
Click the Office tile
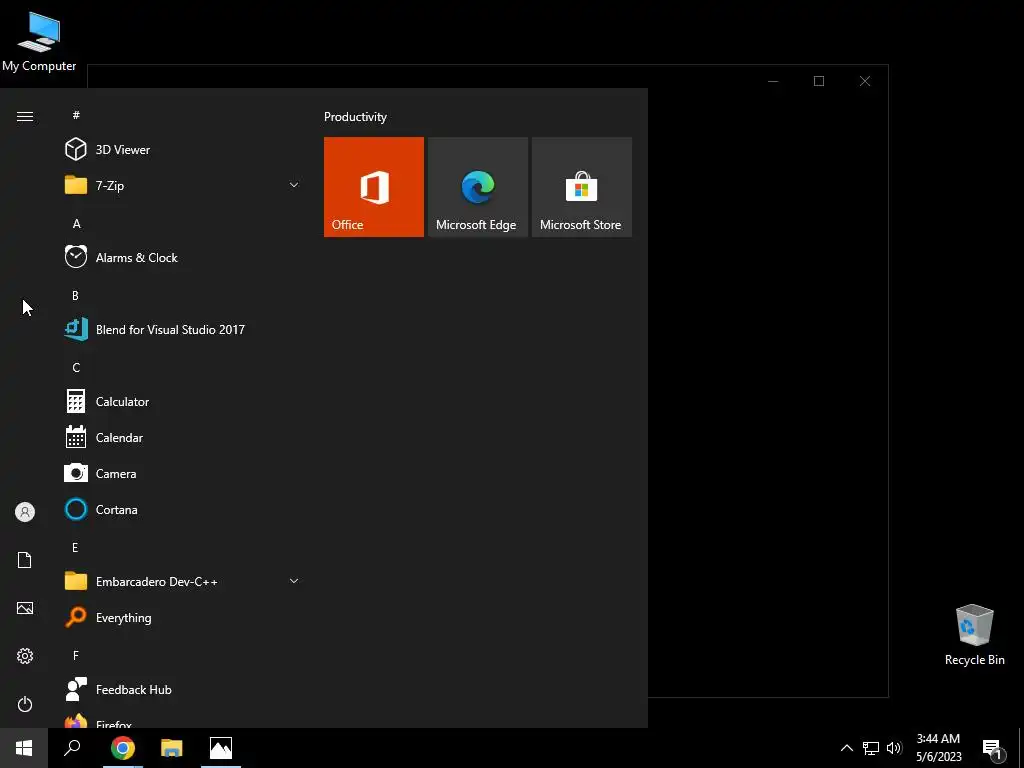[x=374, y=187]
